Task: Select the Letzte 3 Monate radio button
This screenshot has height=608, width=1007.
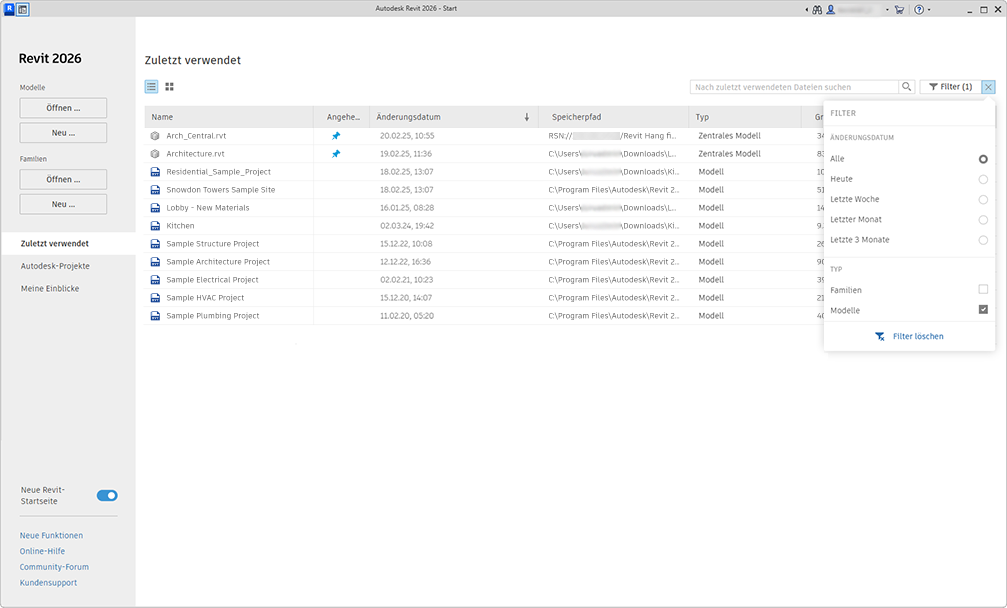Action: click(x=983, y=240)
